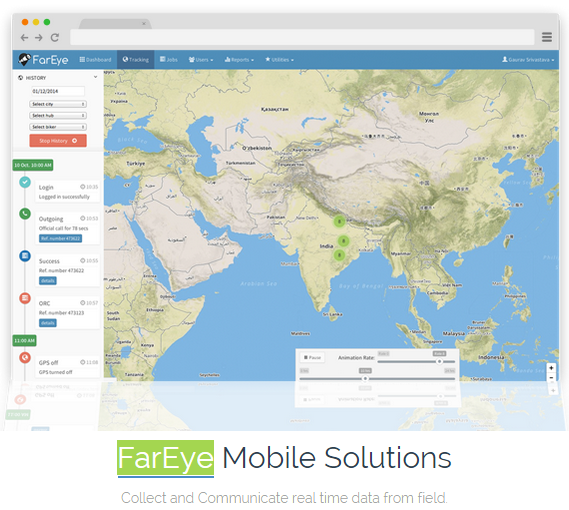The width and height of the screenshot is (569, 510).
Task: Click the browser back arrow
Action: point(24,37)
